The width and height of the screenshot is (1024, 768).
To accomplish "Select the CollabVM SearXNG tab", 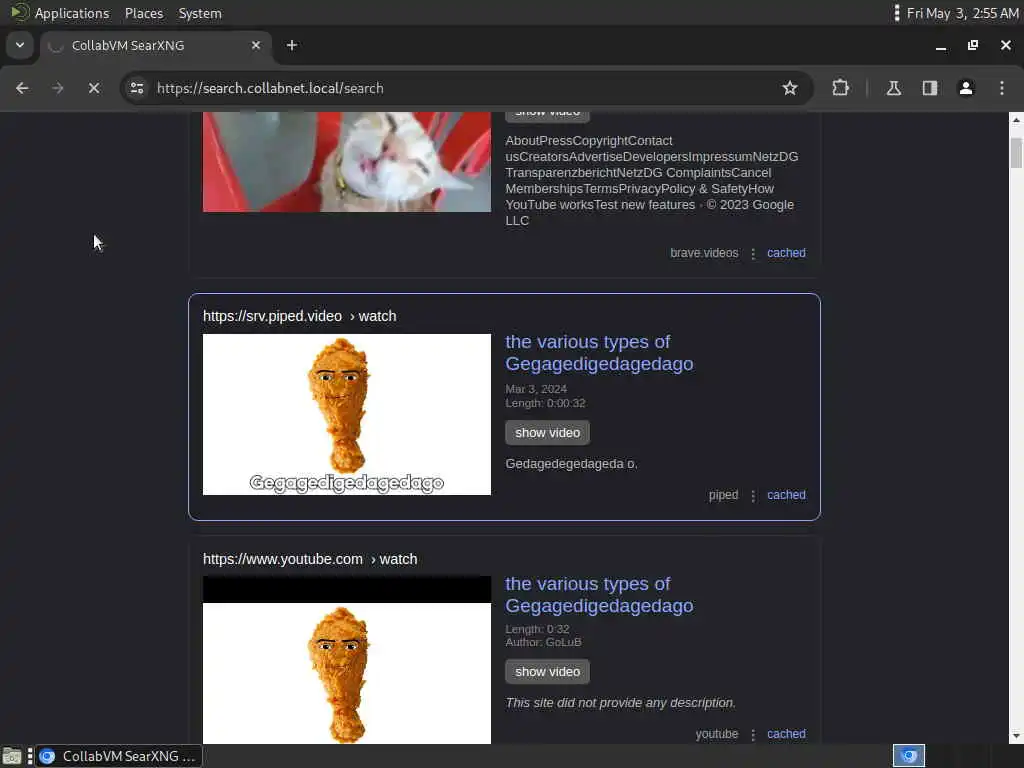I will point(156,45).
